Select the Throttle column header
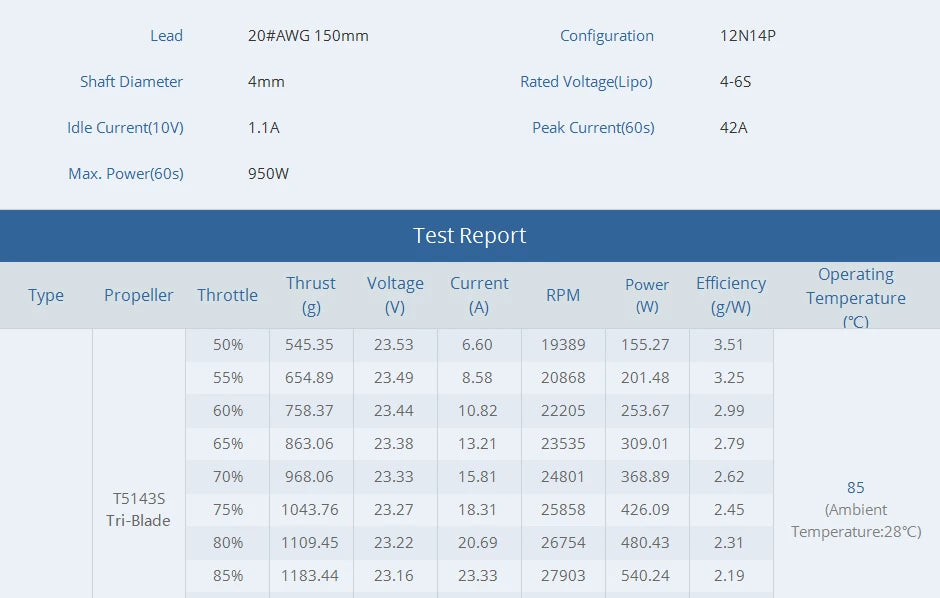This screenshot has height=598, width=940. [227, 295]
